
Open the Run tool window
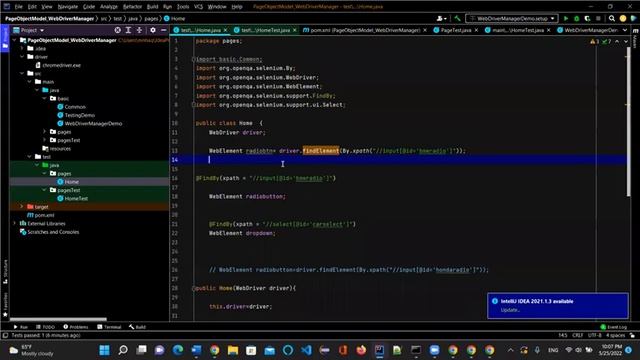point(20,327)
